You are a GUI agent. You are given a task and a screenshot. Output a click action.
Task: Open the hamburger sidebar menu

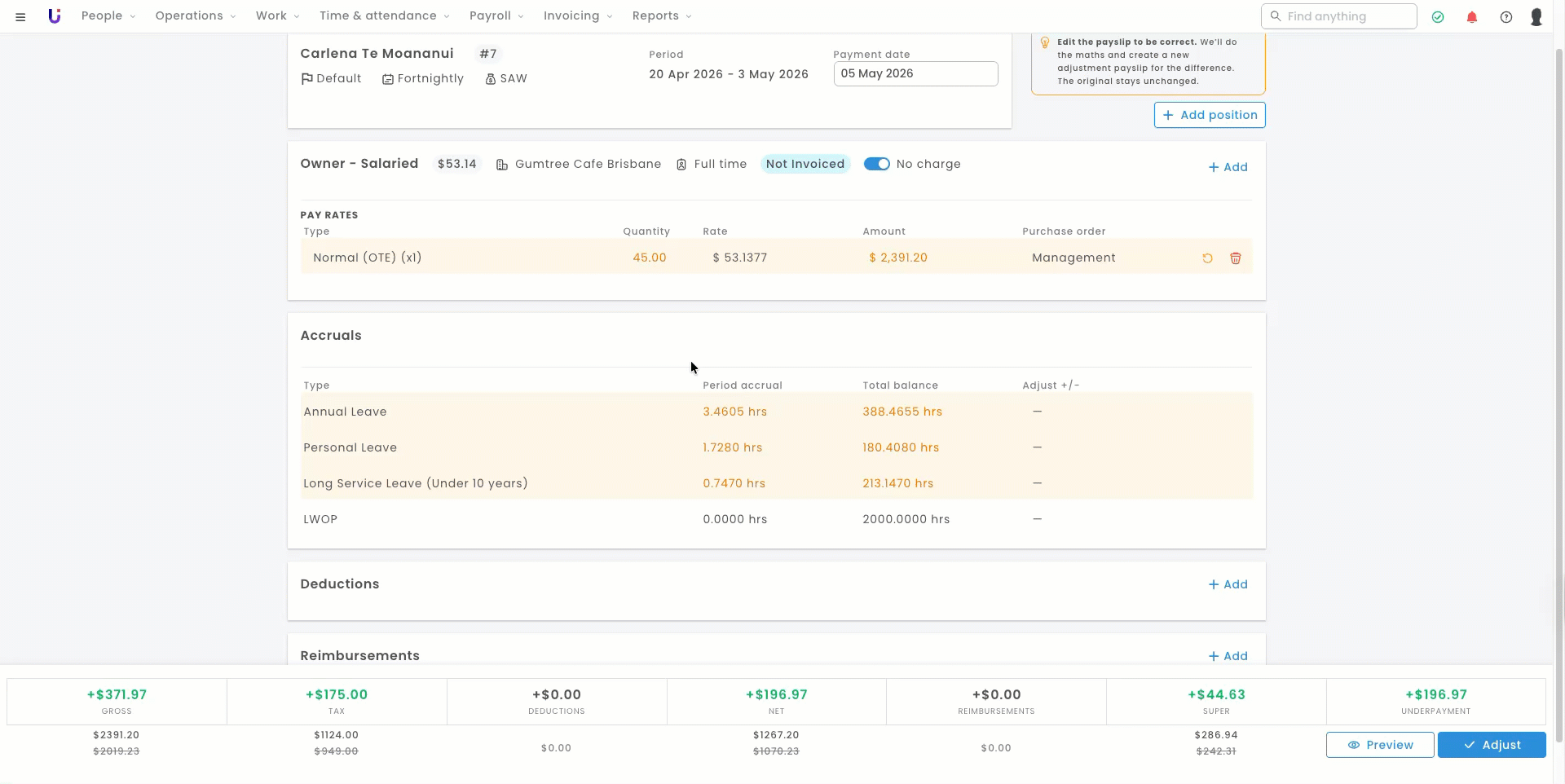(x=20, y=16)
